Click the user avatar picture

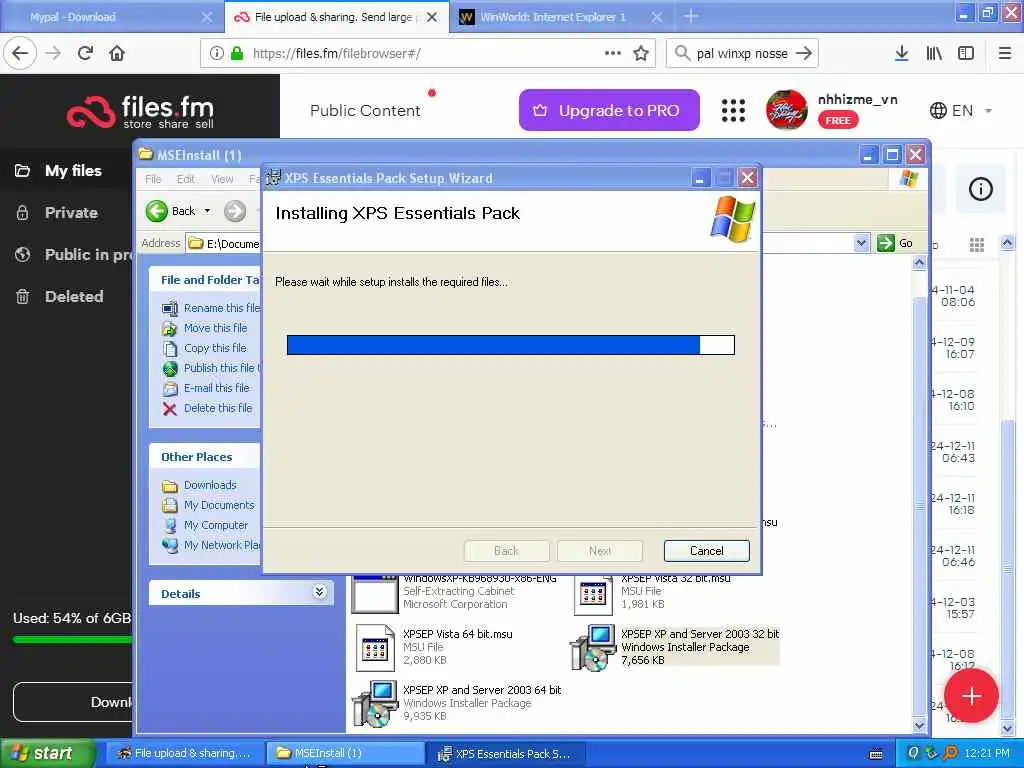click(786, 110)
